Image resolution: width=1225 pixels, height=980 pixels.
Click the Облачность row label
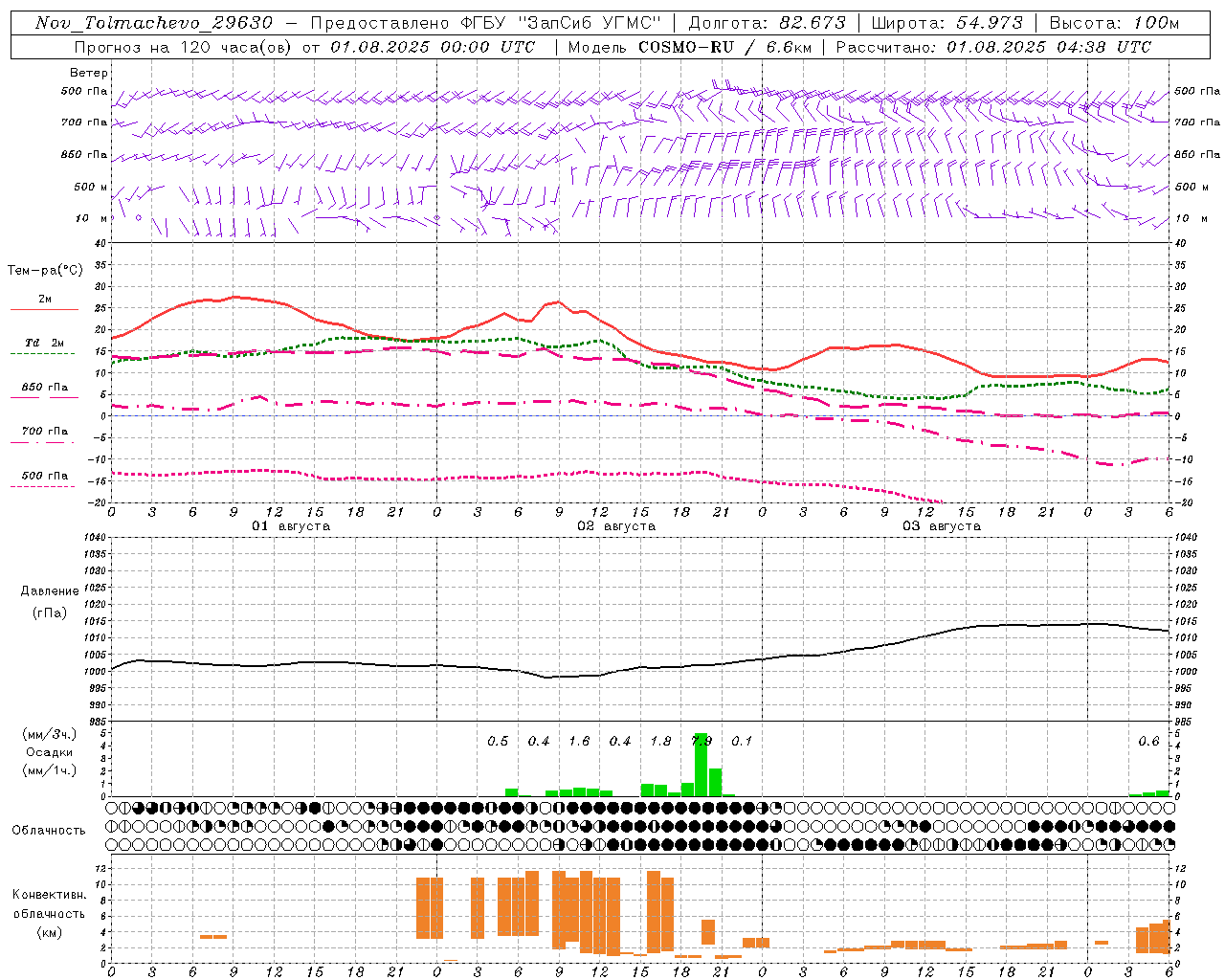(x=48, y=831)
